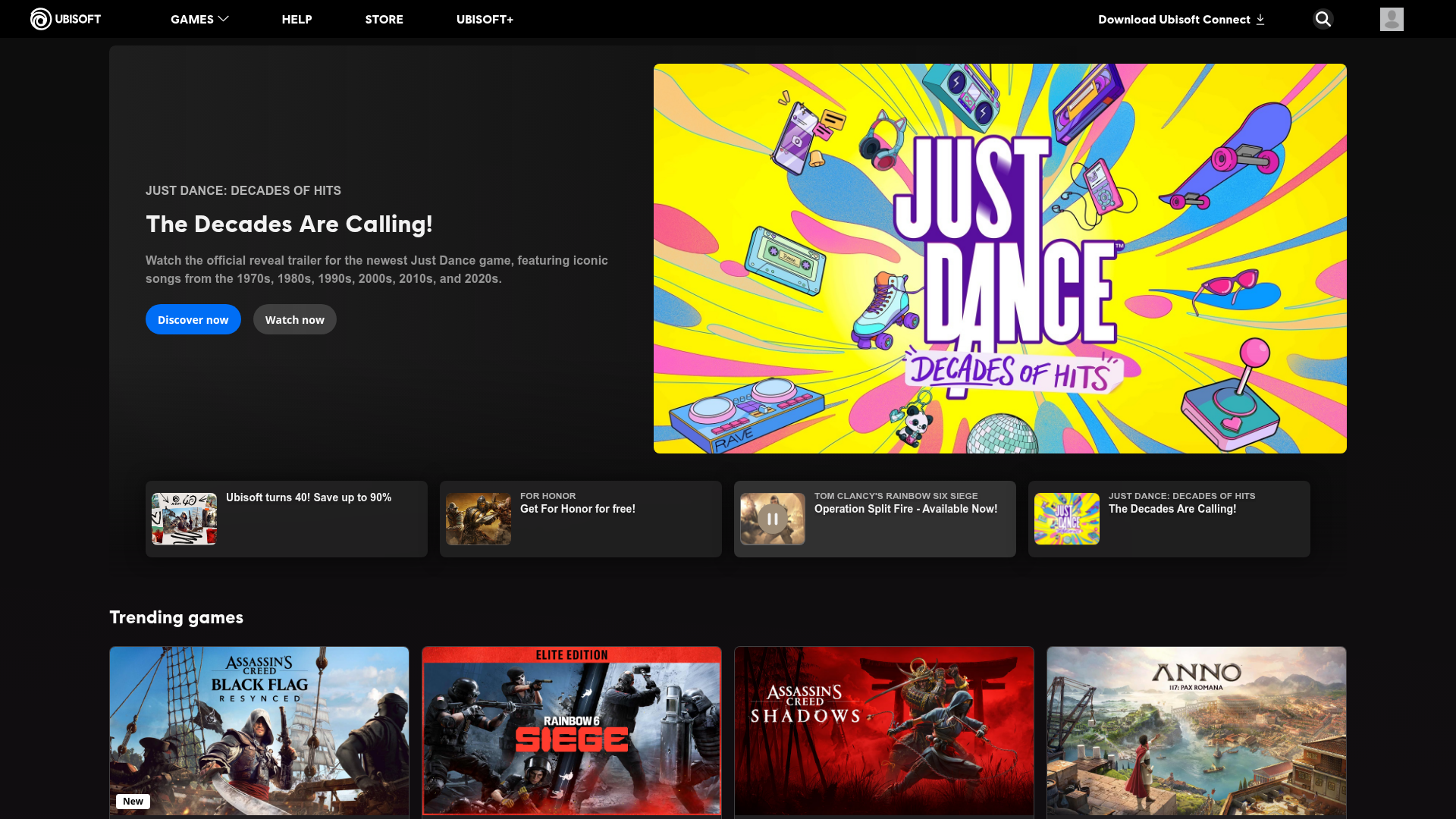
Task: Click the Watch now button
Action: coord(295,319)
